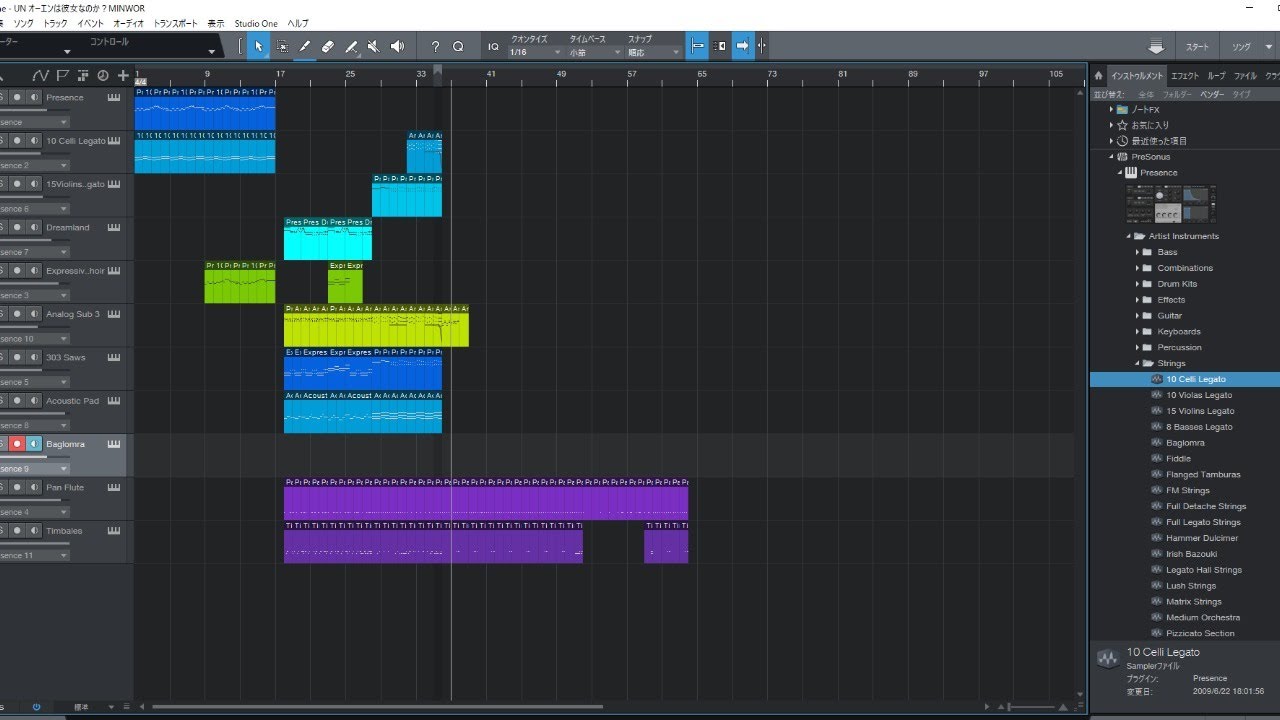1280x720 pixels.
Task: Select the Fiddle instrument preset
Action: [1178, 459]
